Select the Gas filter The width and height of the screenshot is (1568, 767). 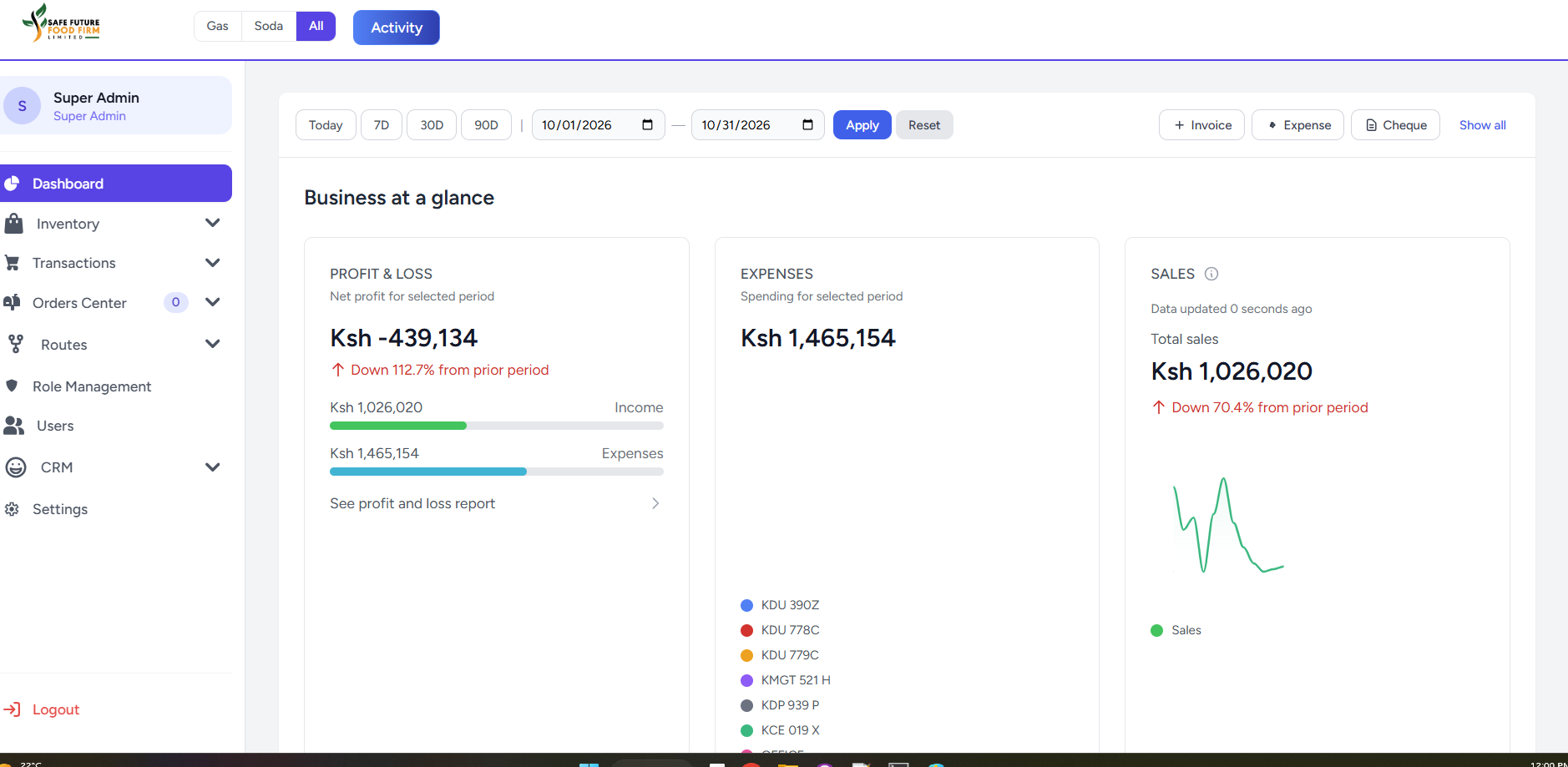click(x=218, y=26)
